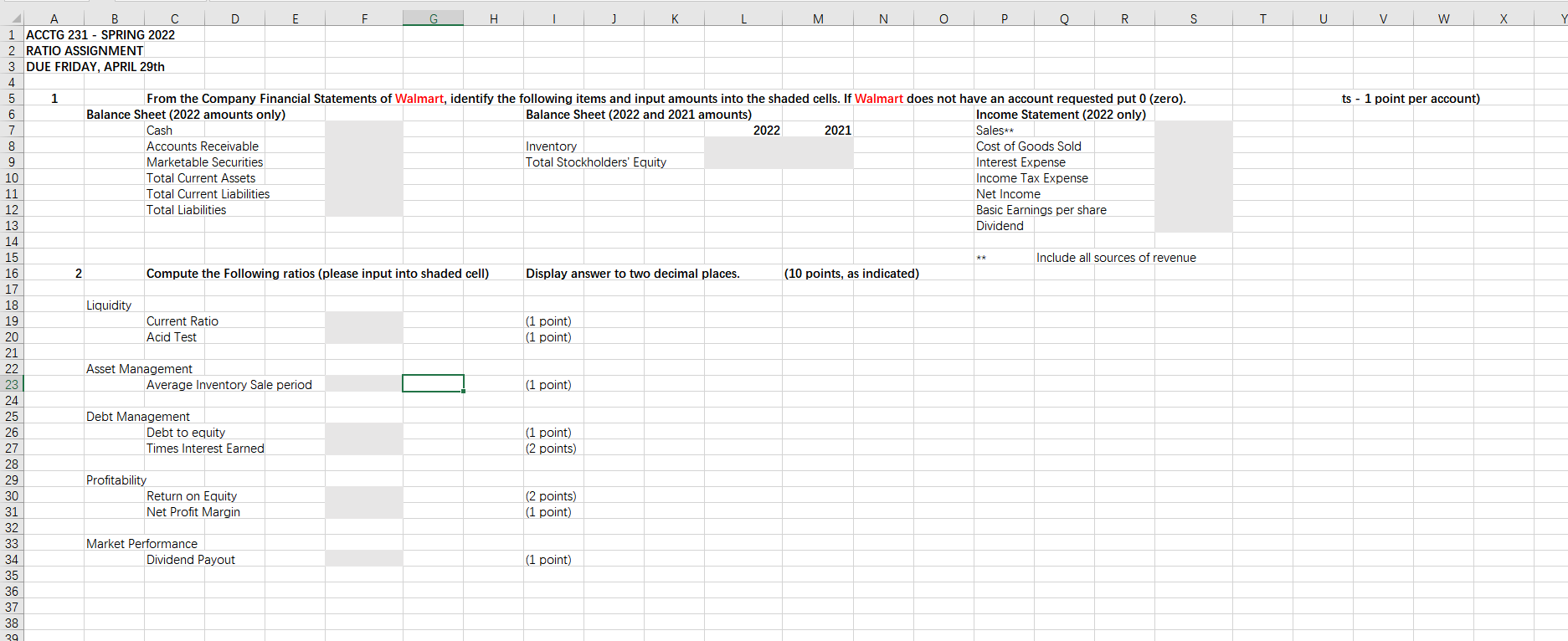Click '(2 points)' next to Times Interest Earned

551,448
